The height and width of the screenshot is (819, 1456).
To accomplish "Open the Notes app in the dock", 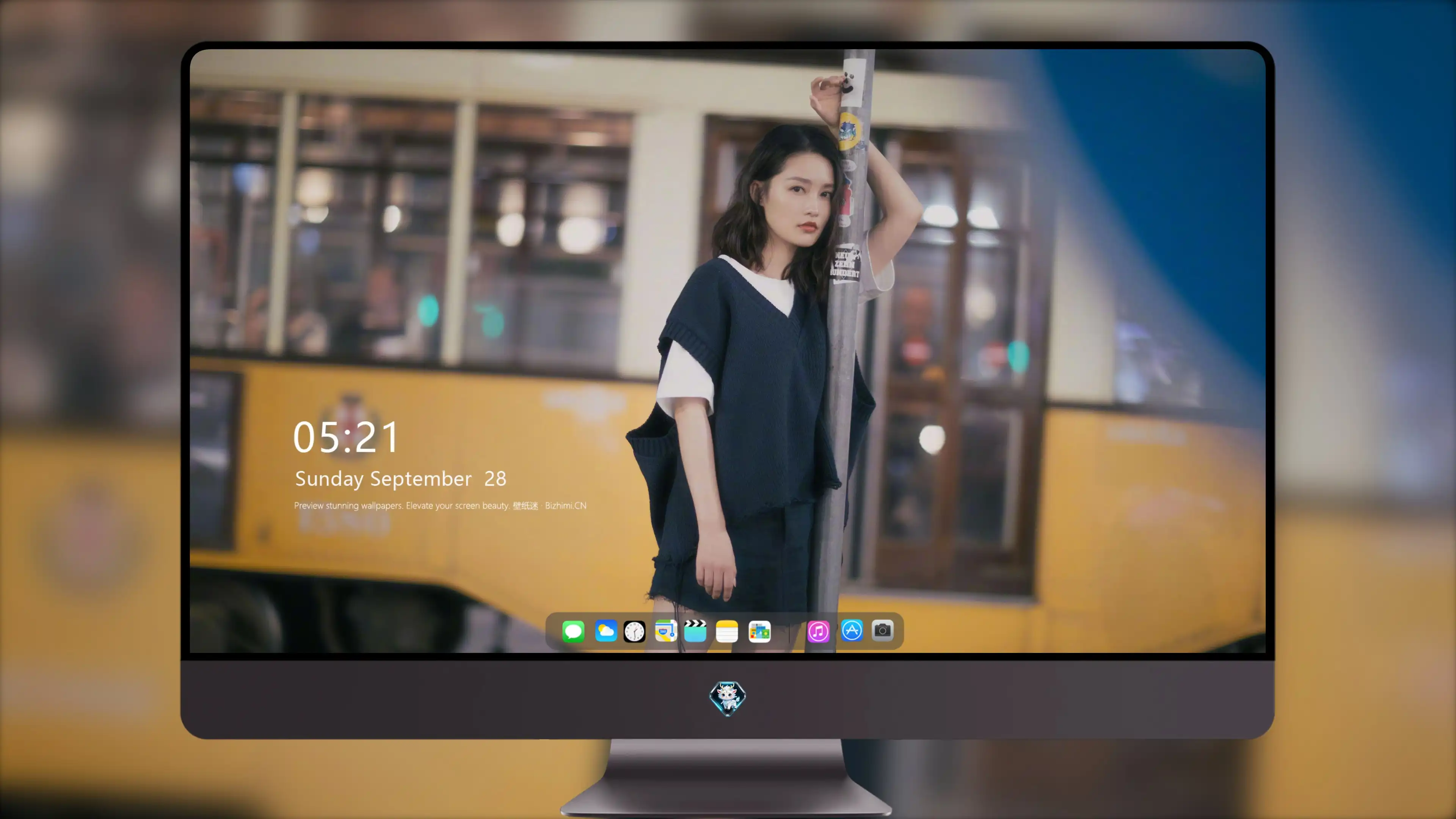I will click(x=727, y=631).
